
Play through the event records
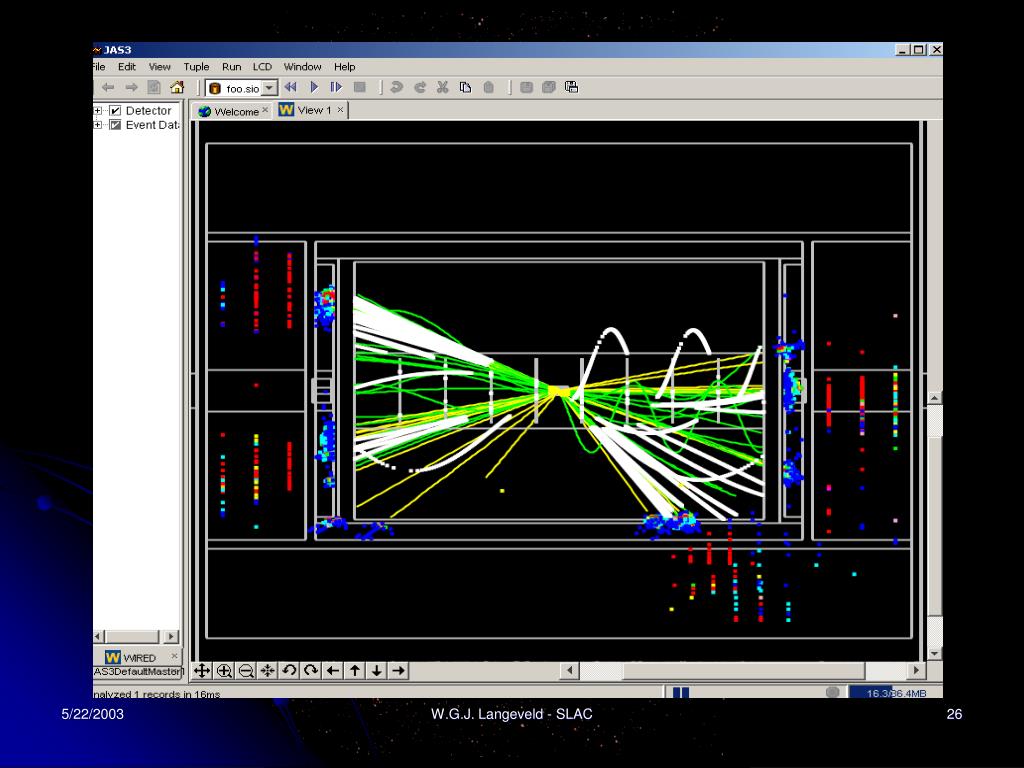(314, 87)
